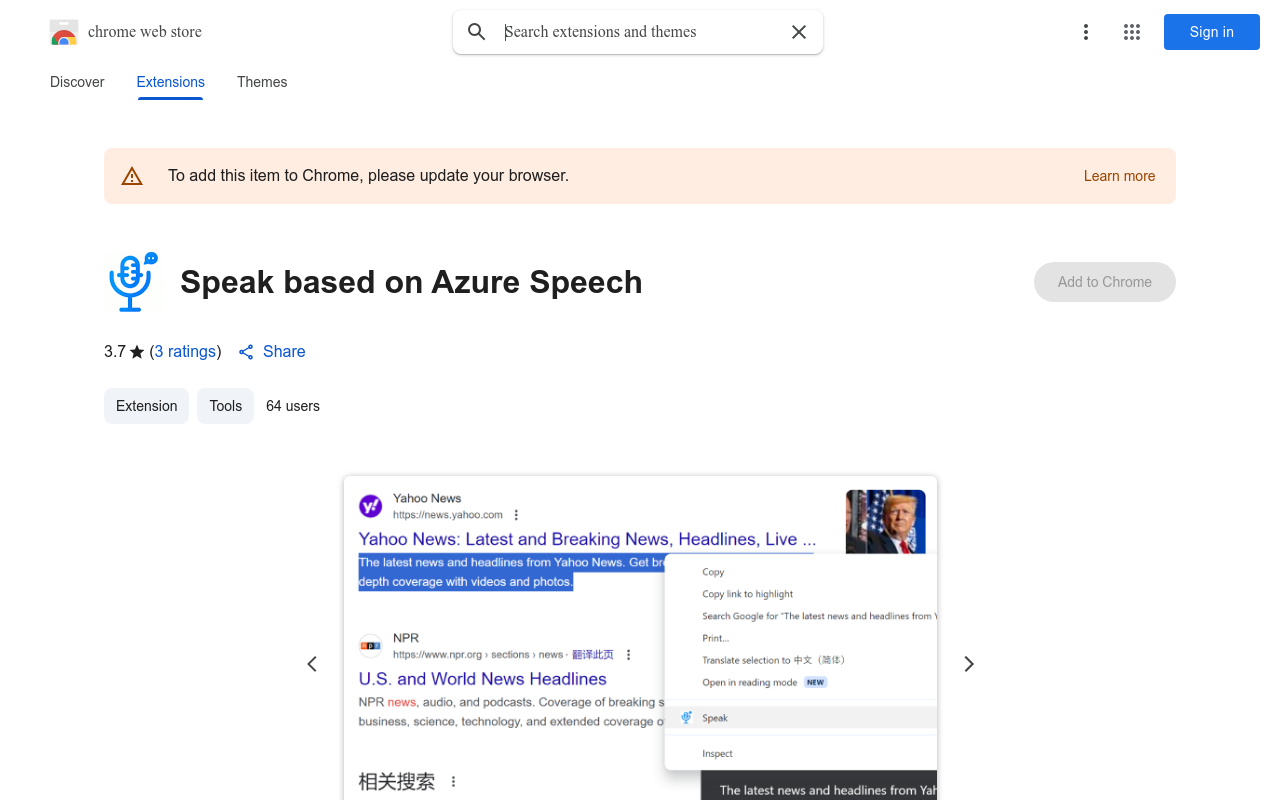Show the previous screenshot with left arrow
This screenshot has height=800, width=1280.
click(x=312, y=664)
